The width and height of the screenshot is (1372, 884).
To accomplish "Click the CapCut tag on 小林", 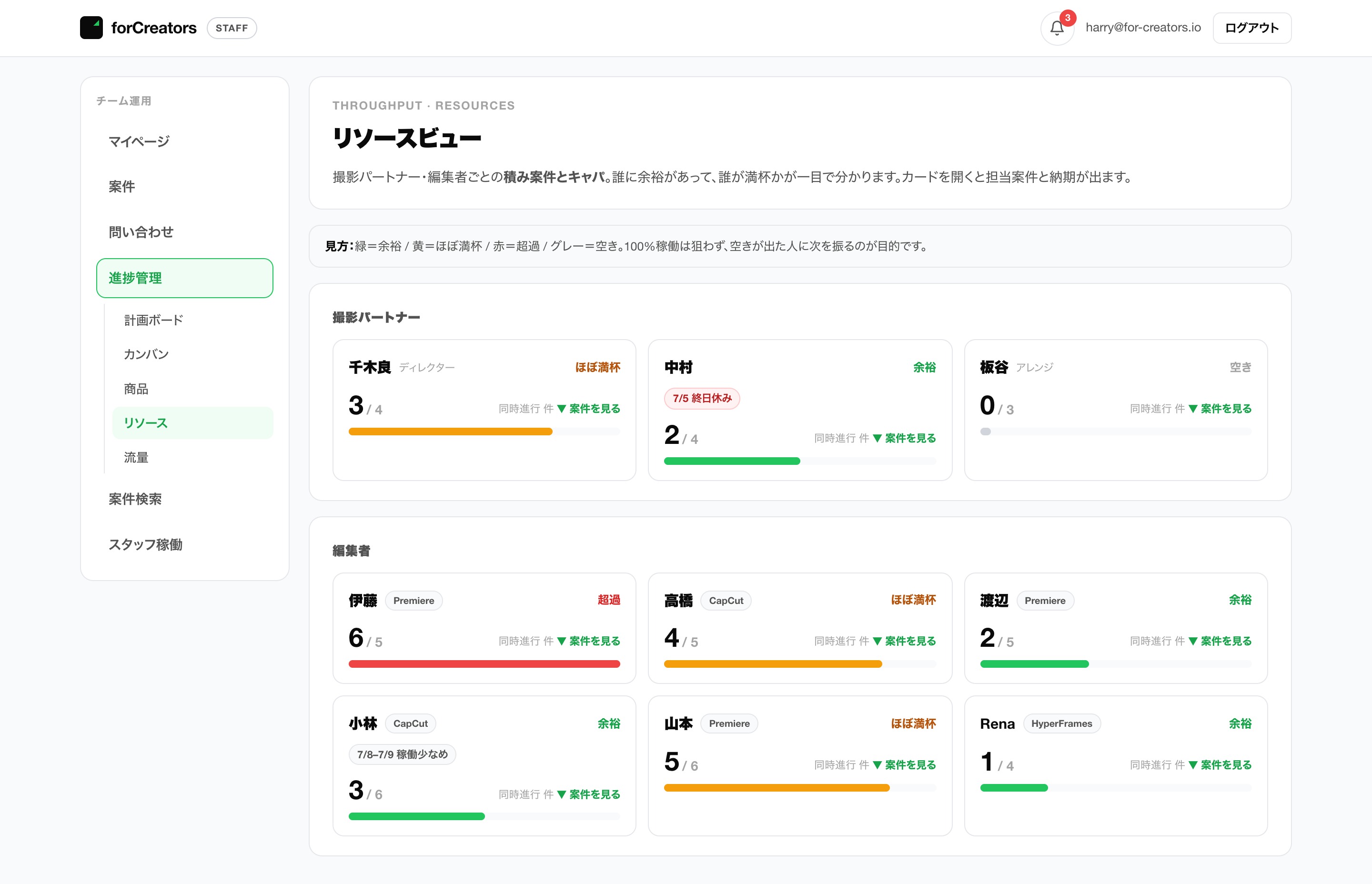I will point(411,724).
